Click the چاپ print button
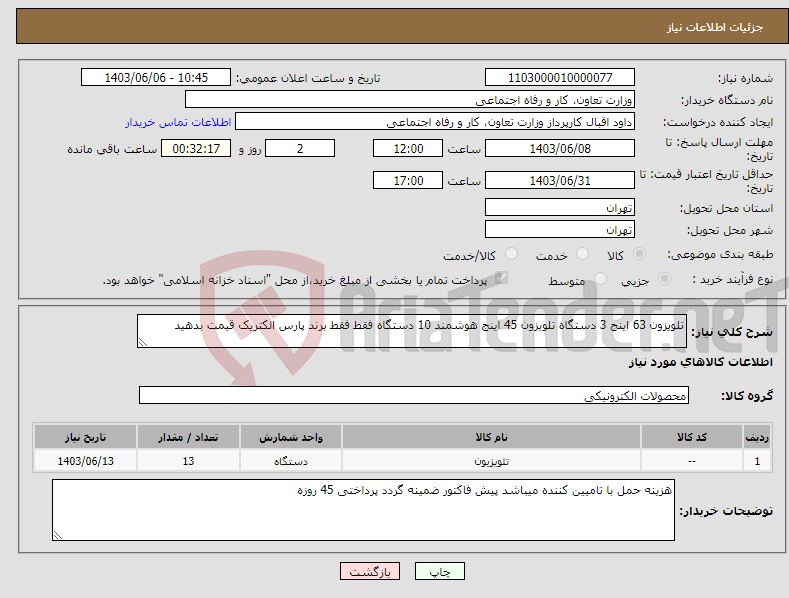The image size is (789, 598). (440, 571)
